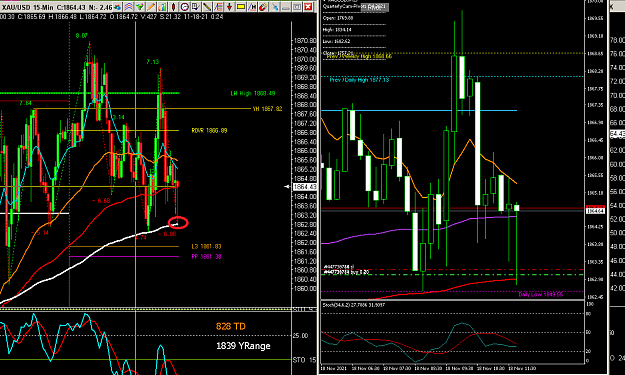Click the checkmark chart icon beside the clock

click(x=196, y=7)
